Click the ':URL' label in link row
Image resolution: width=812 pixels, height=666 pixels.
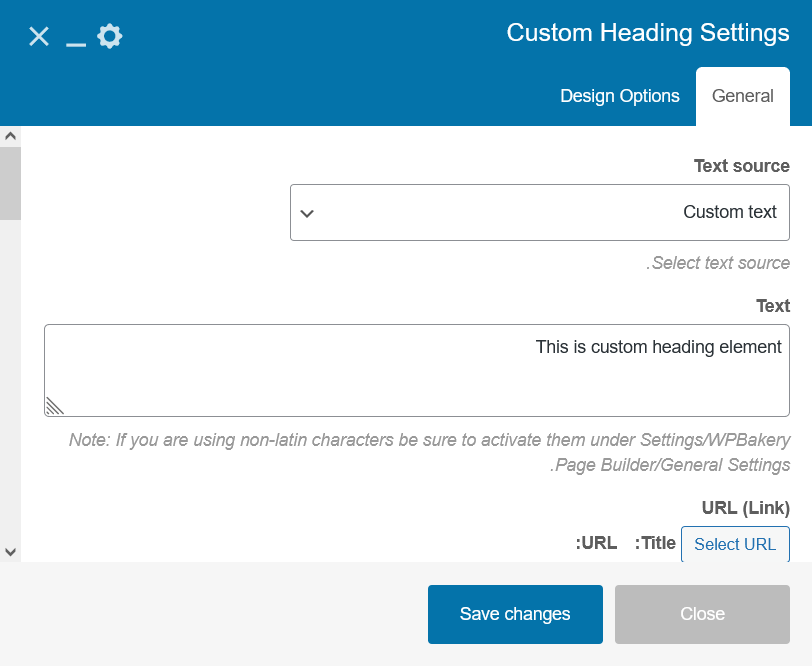596,543
